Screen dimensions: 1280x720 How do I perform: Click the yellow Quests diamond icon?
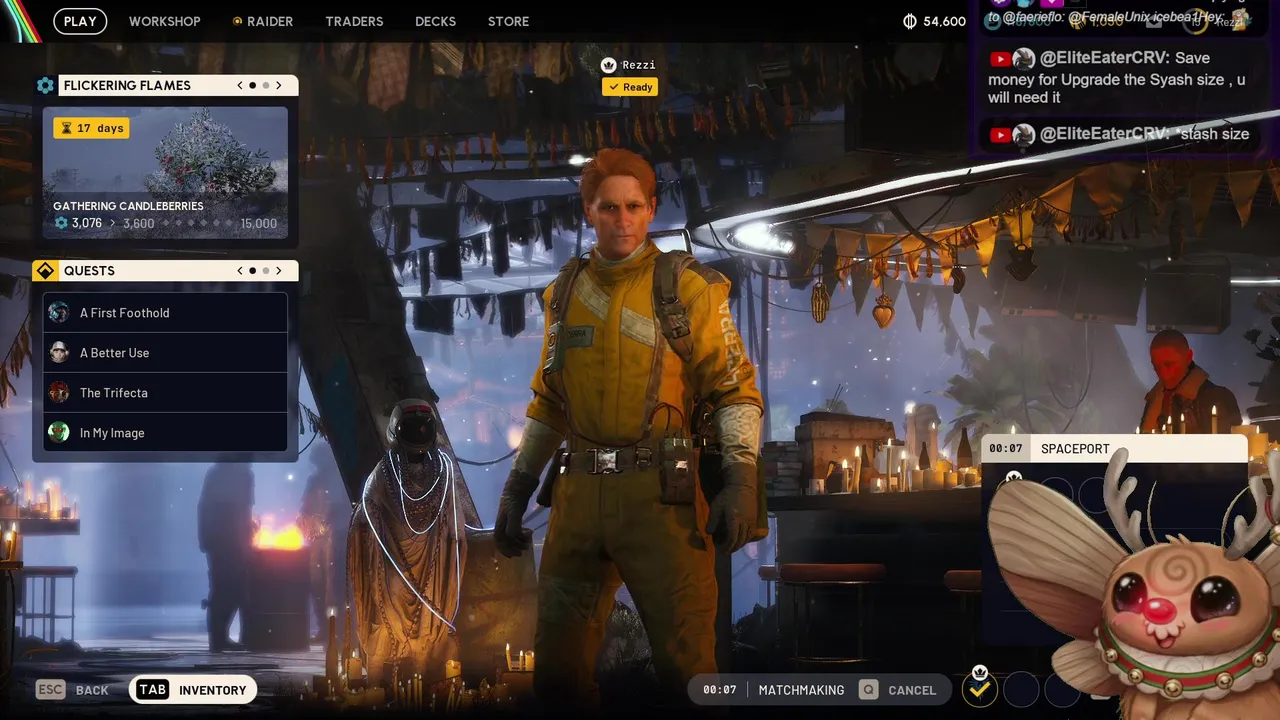[45, 271]
